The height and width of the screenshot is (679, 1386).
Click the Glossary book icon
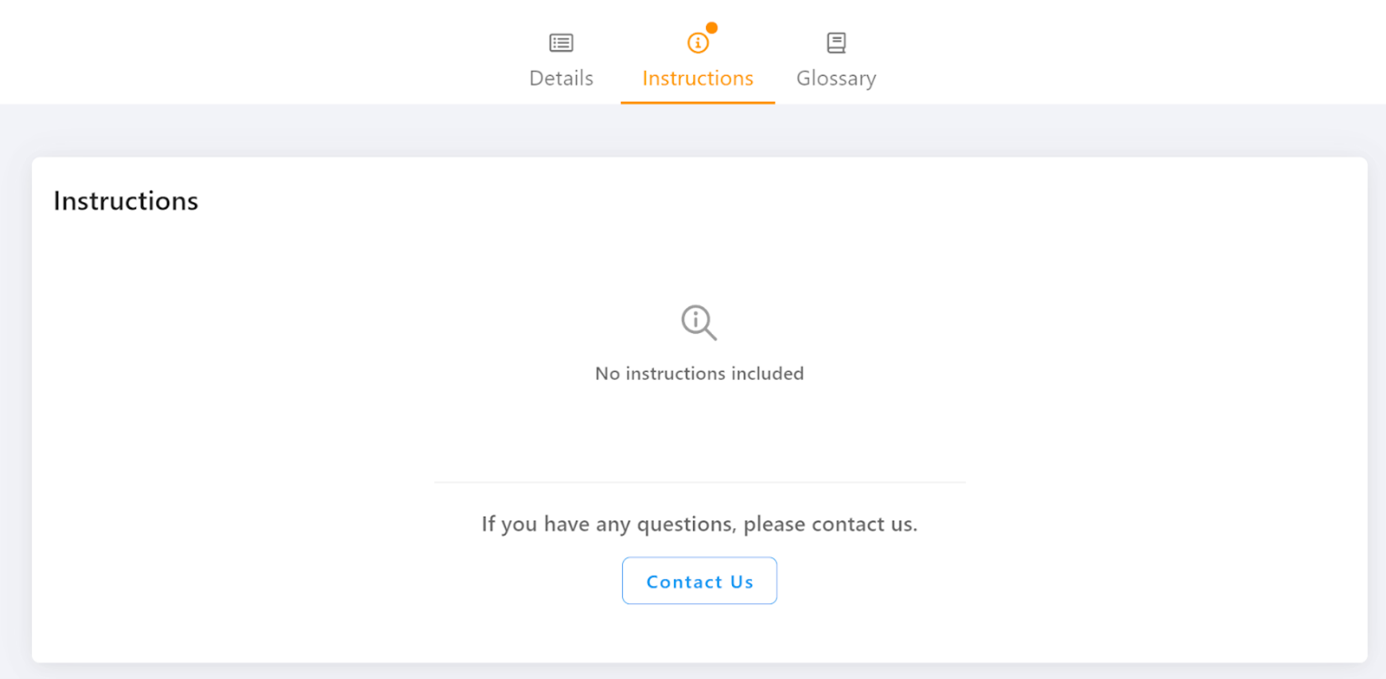point(836,43)
